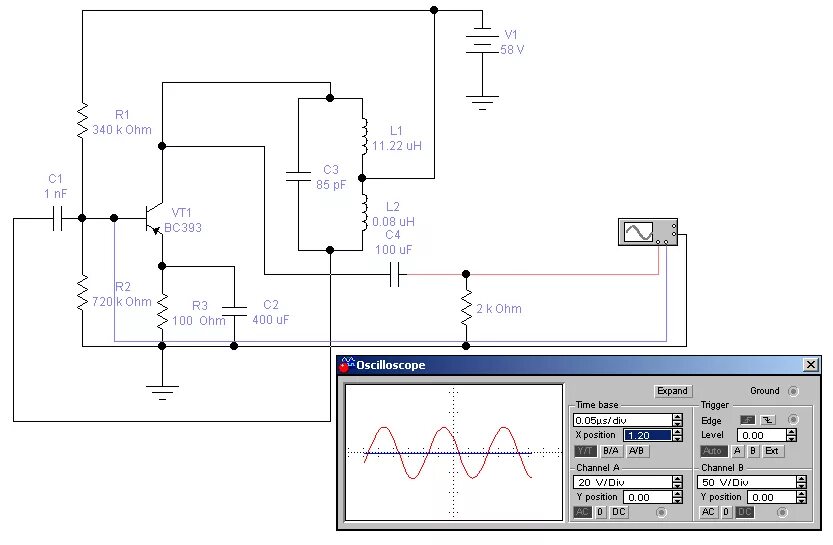This screenshot has width=833, height=545.
Task: Open the oscilloscope instrument icon in the circuit
Action: click(648, 232)
